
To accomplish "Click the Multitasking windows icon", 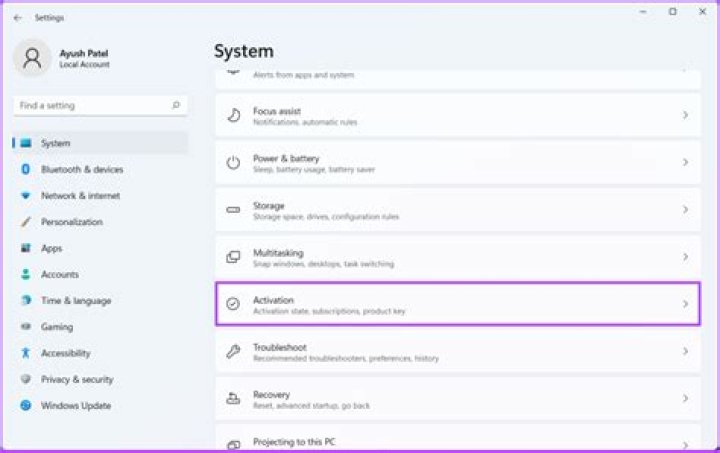I will 233,257.
